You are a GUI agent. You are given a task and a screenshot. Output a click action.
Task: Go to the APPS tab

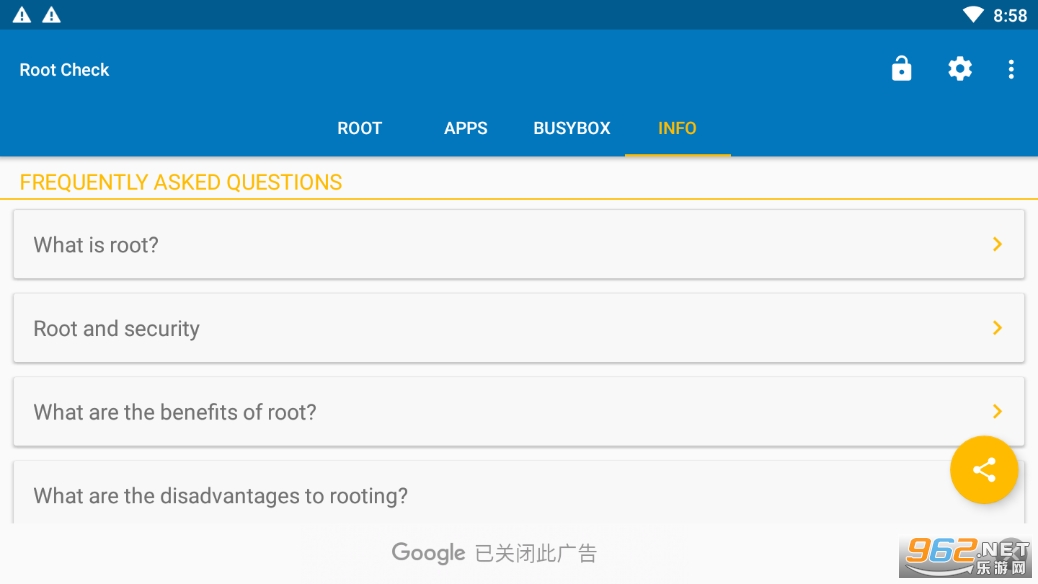(x=466, y=128)
